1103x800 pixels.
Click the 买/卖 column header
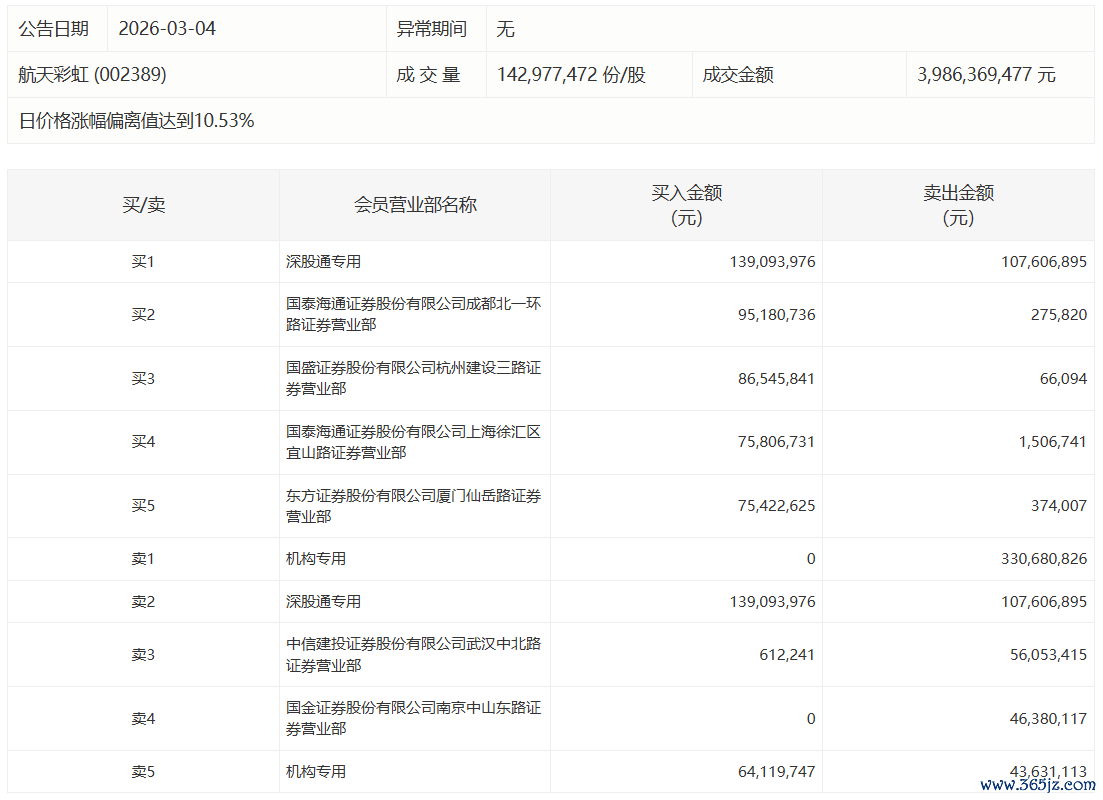144,205
